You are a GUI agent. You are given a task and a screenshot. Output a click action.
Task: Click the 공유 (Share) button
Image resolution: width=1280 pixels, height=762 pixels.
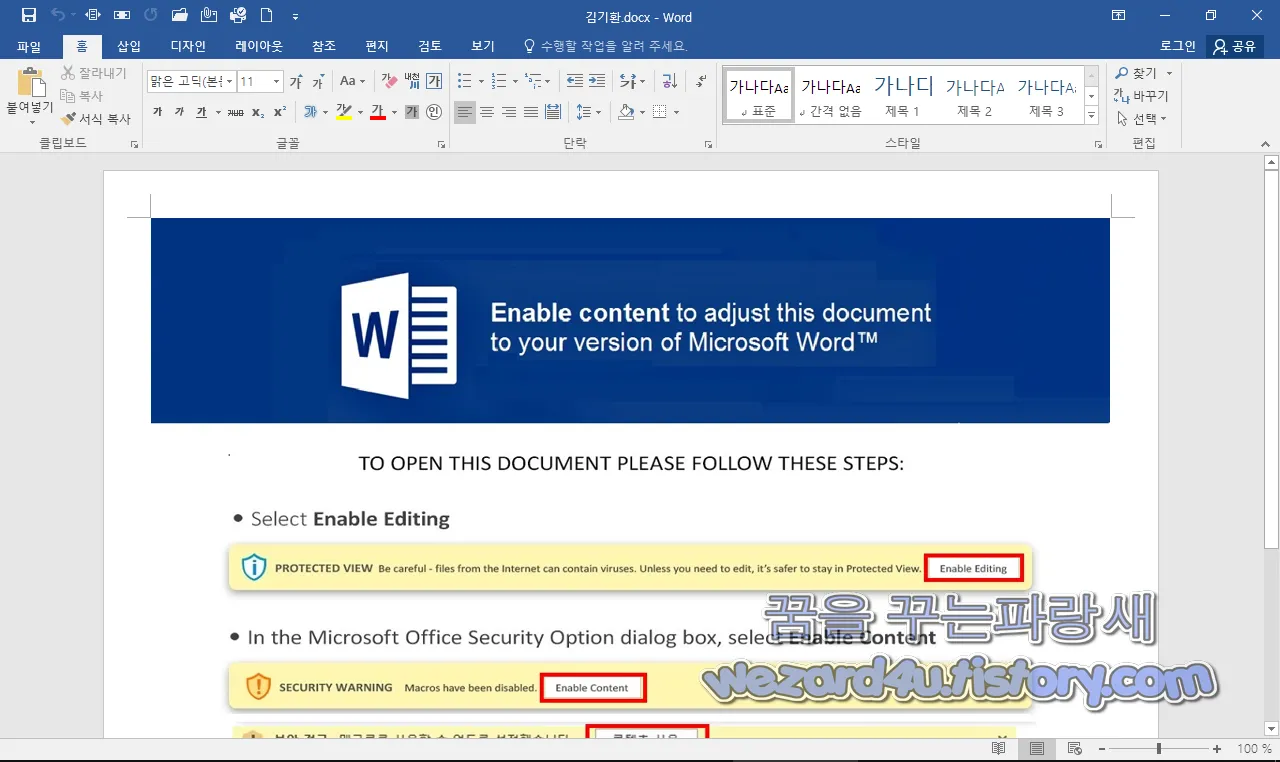(1235, 46)
